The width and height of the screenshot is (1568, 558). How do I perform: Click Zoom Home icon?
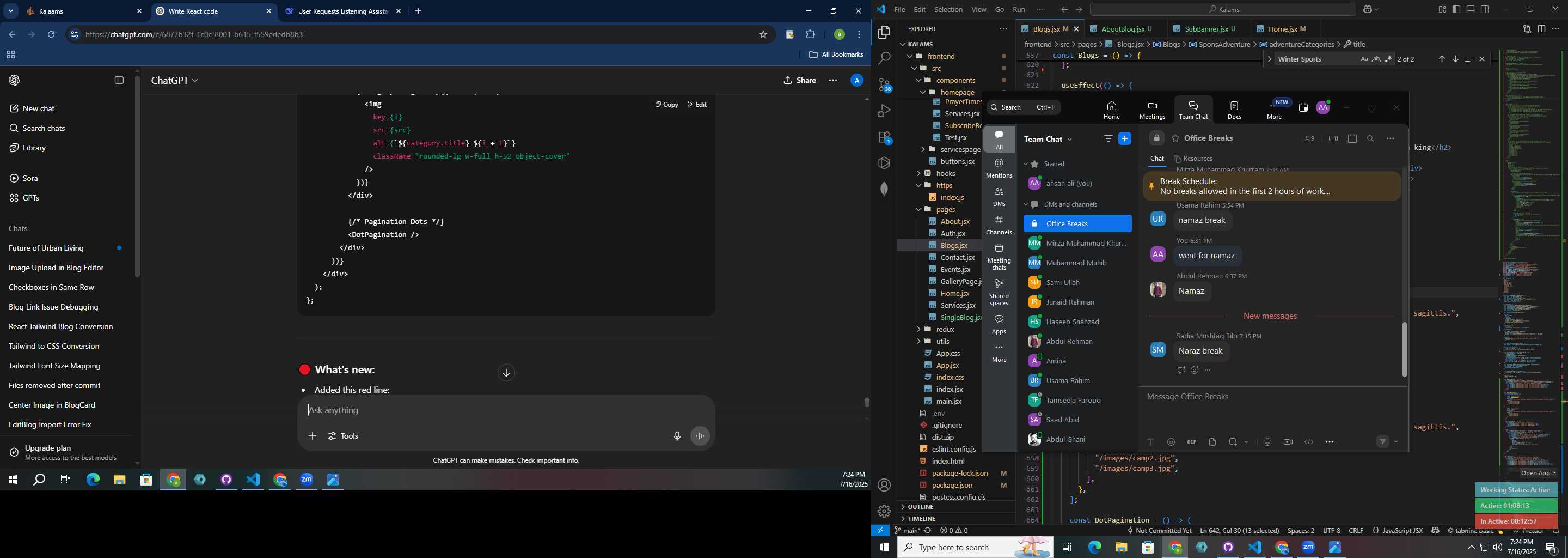1111,110
